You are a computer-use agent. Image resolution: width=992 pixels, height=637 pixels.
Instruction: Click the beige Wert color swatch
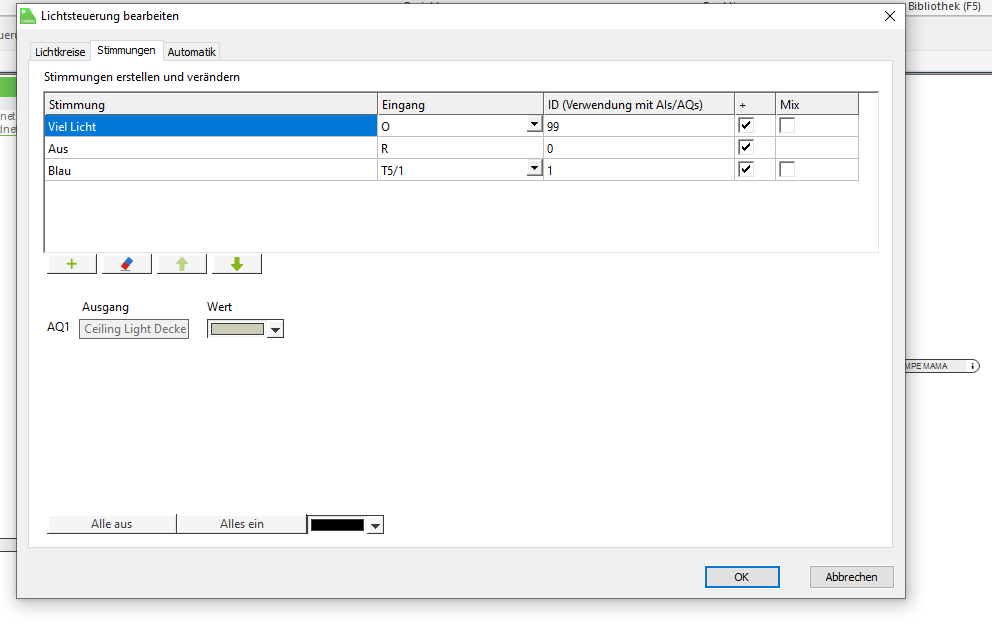(x=237, y=329)
